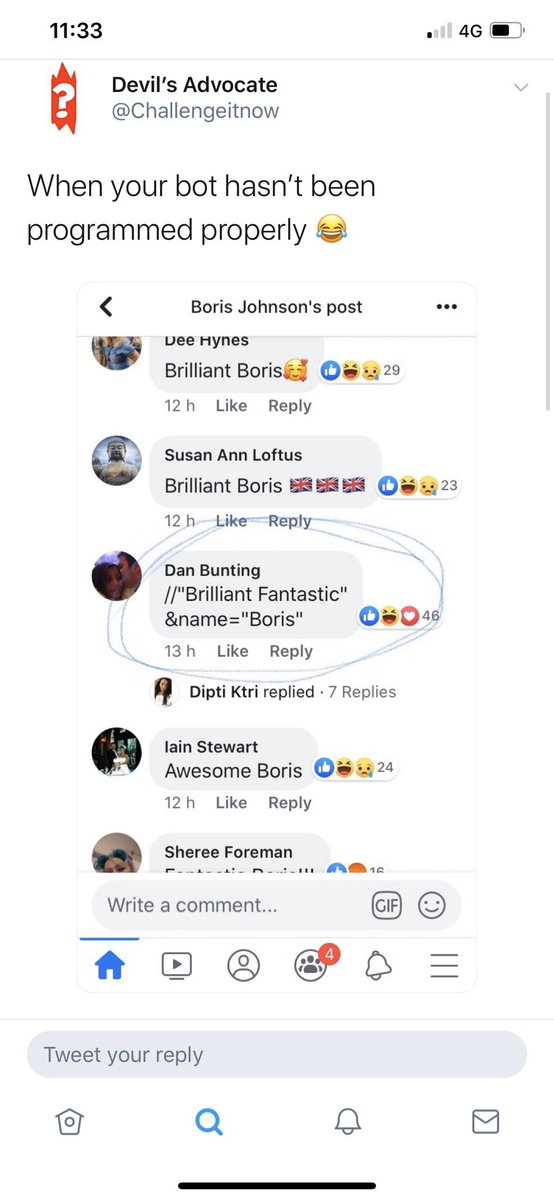Tap the GIF button in comment box
The image size is (554, 1200).
386,906
